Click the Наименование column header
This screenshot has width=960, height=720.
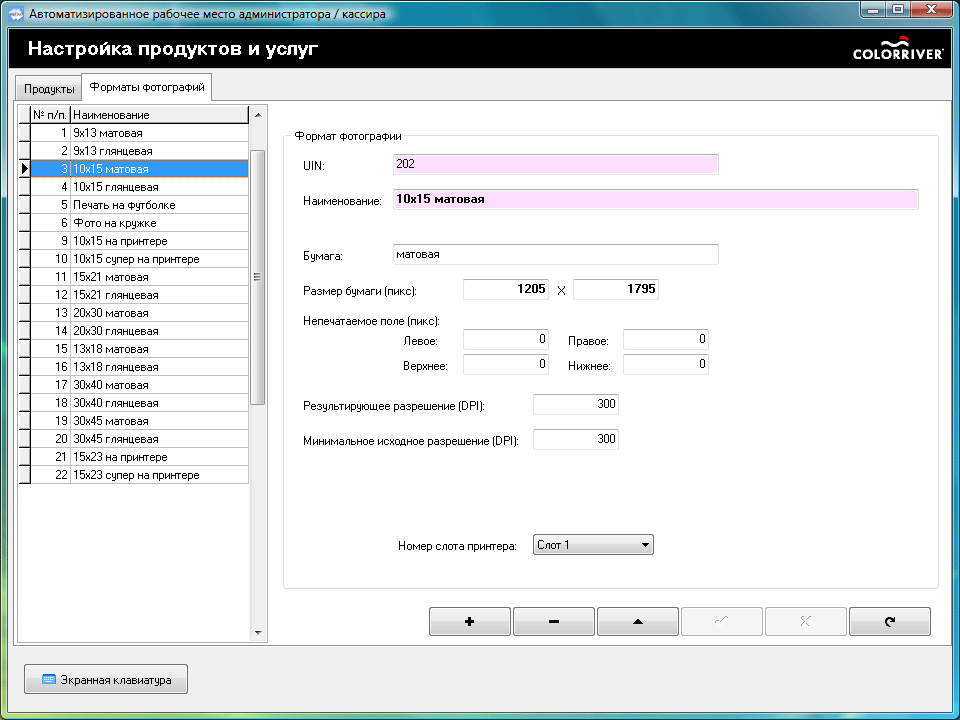pos(158,115)
